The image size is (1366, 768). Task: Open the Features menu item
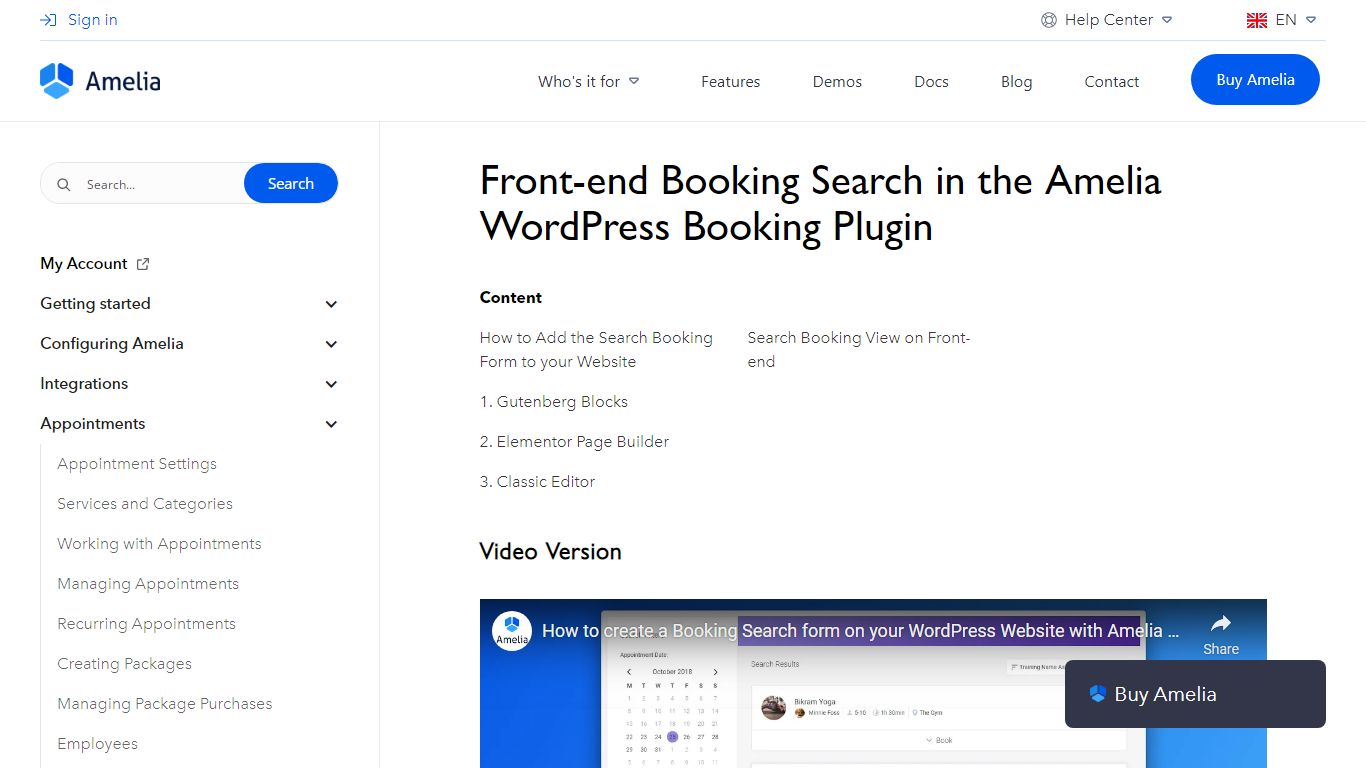[x=730, y=82]
